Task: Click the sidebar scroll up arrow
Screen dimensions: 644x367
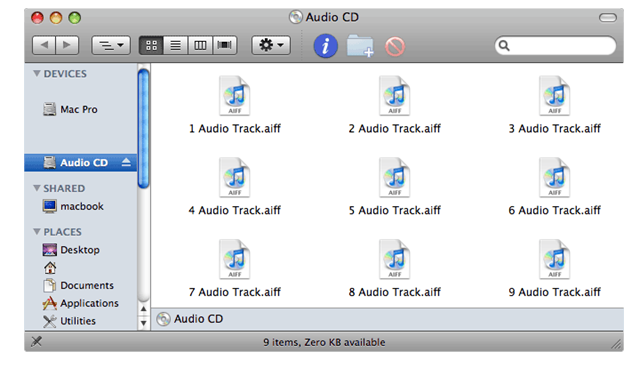Action: pos(143,309)
